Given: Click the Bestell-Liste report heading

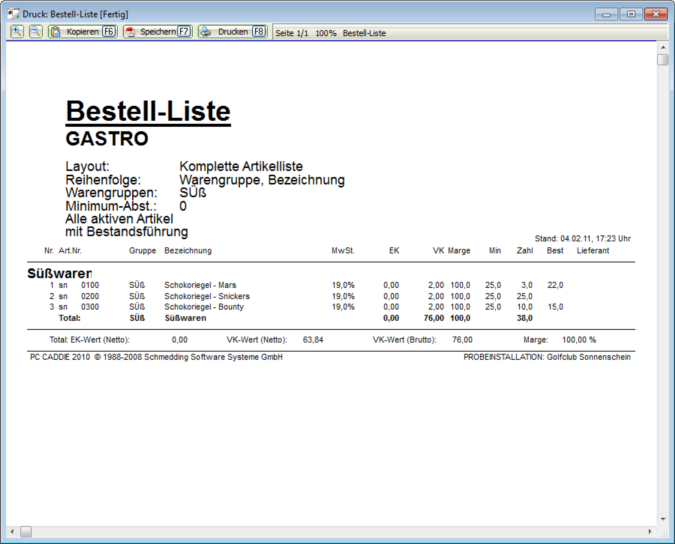Looking at the screenshot, I should click(x=148, y=112).
